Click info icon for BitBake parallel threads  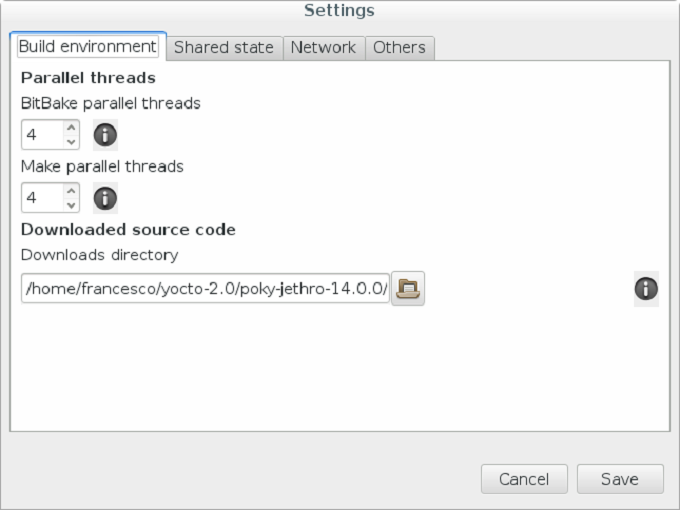tap(105, 134)
